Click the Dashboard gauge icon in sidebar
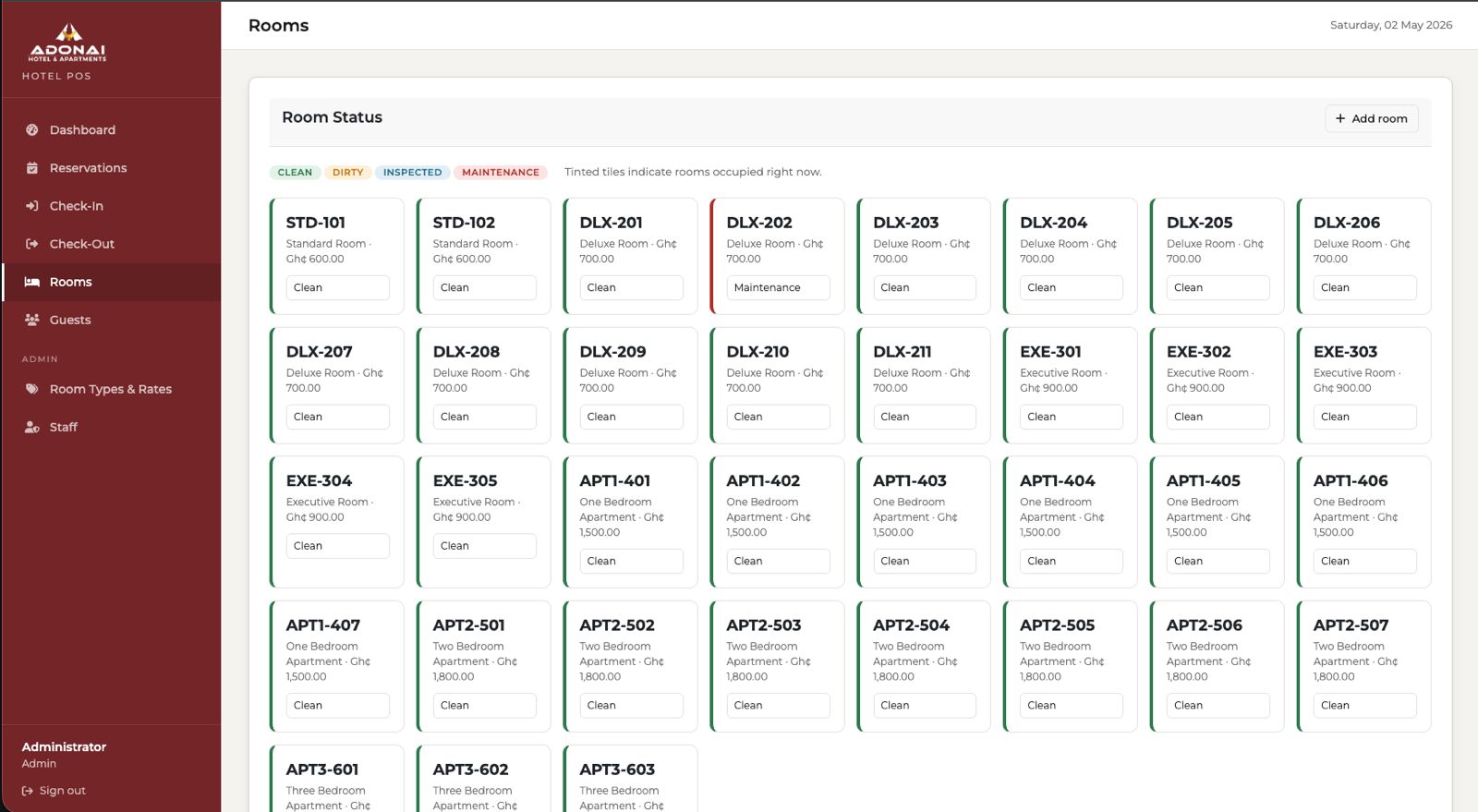 pyautogui.click(x=32, y=130)
